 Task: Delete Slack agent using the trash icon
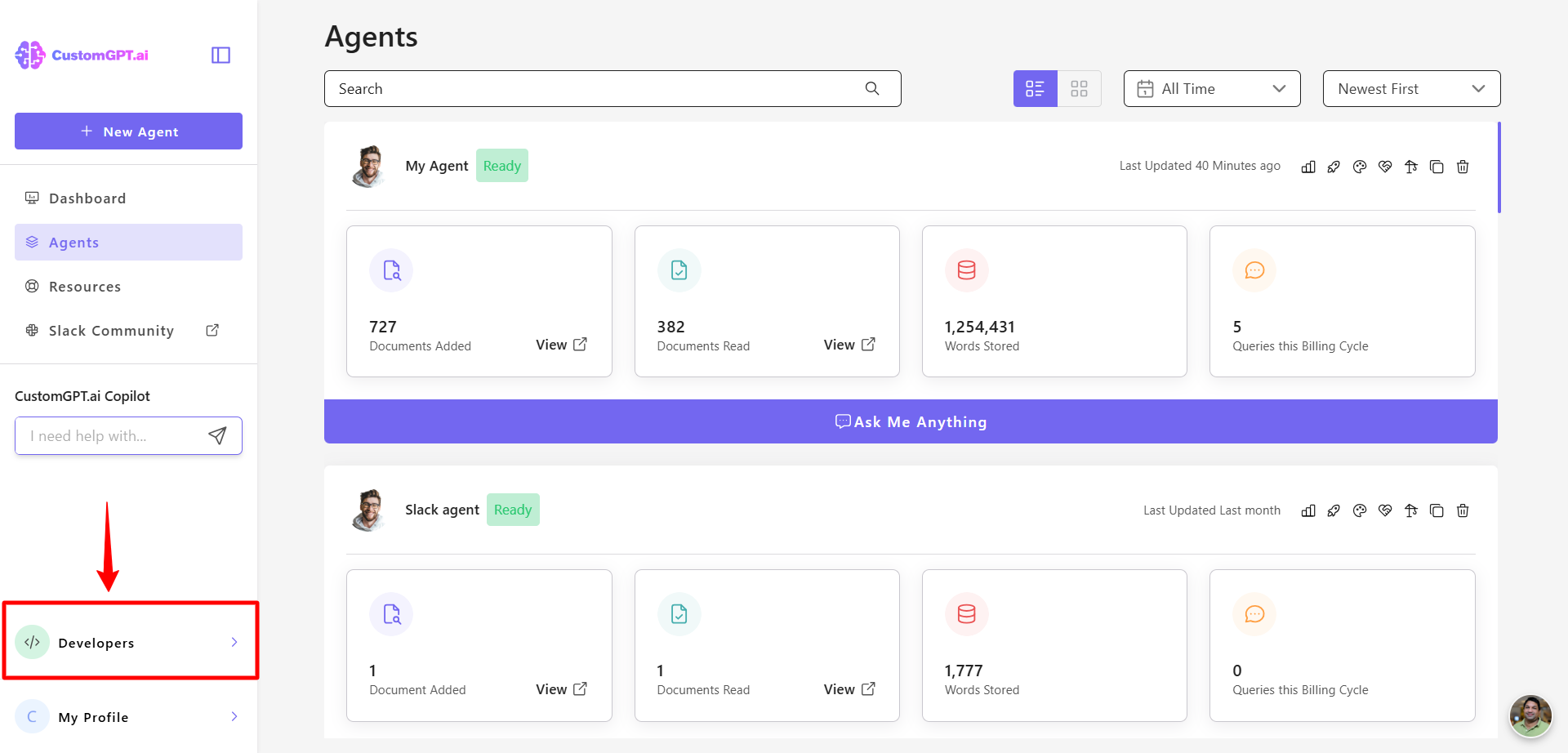1463,510
